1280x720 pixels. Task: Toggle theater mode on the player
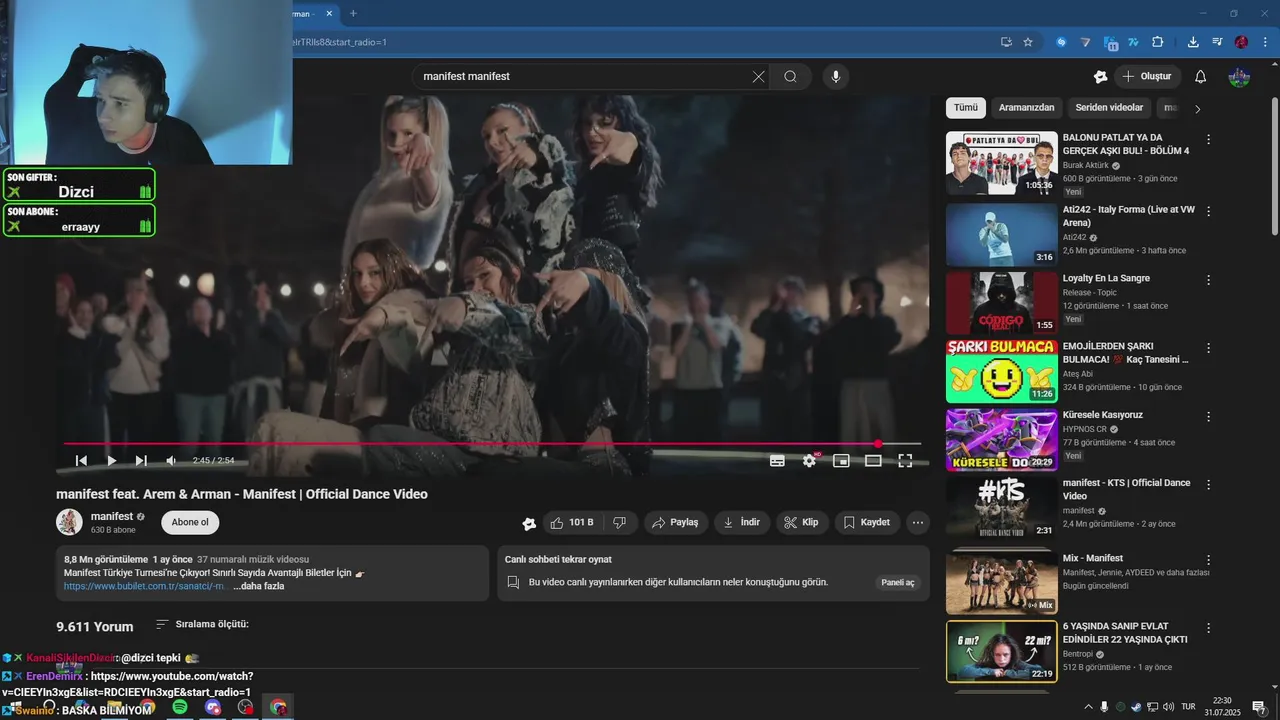click(873, 460)
